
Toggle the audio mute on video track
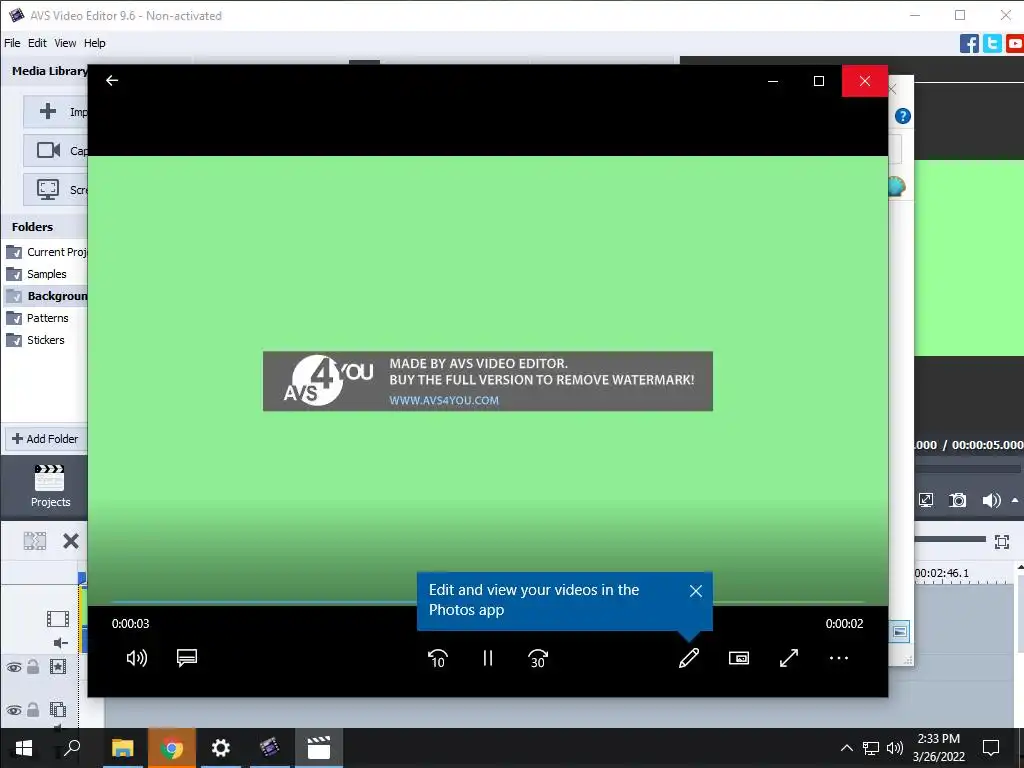tap(60, 643)
